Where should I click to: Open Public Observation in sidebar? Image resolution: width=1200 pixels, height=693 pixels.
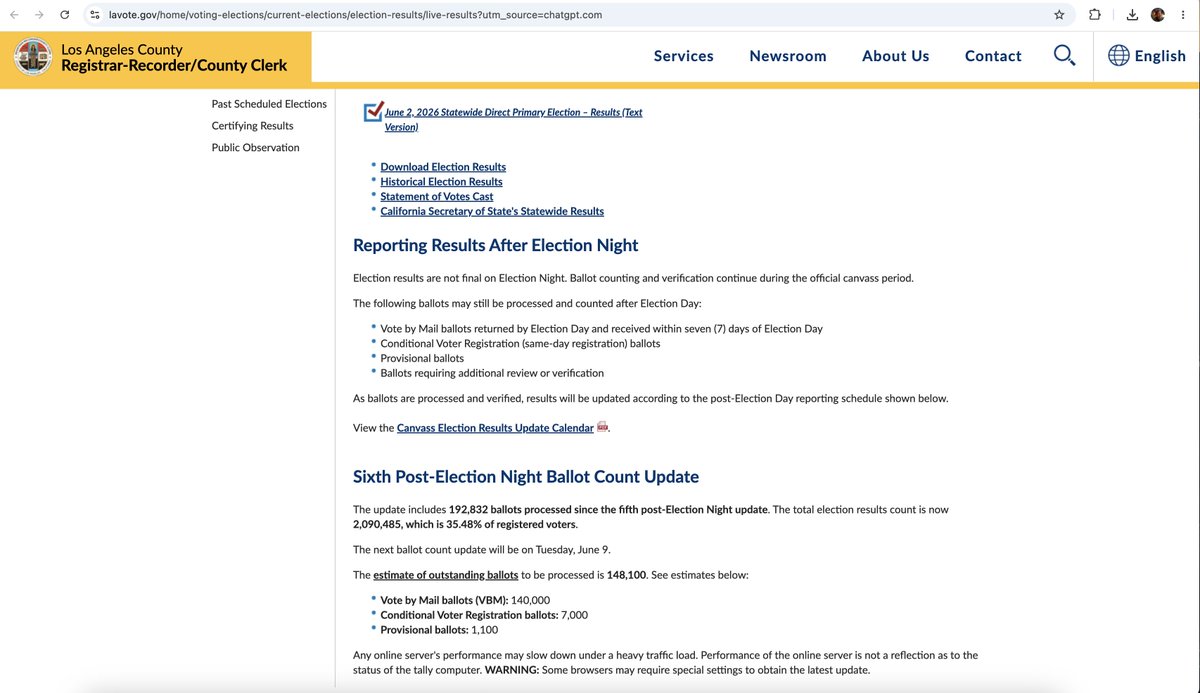click(x=255, y=148)
